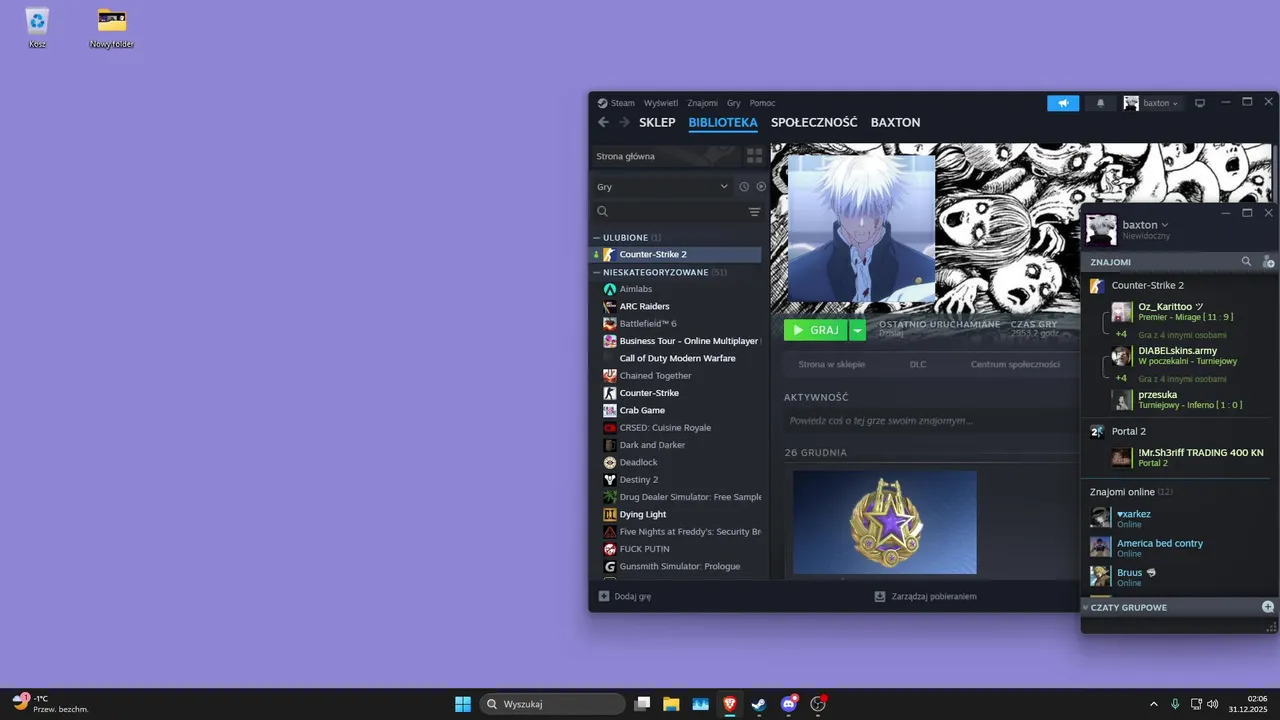Screen dimensions: 1280x720
Task: Open the Recycle Bin on the desktop
Action: pos(38,28)
